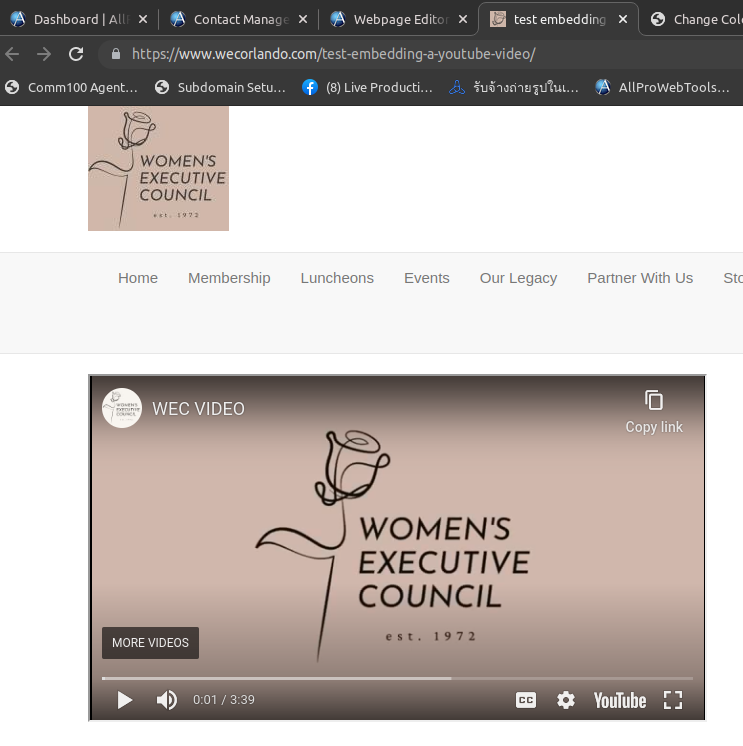Open the AllProWebTools bookmark
This screenshot has width=743, height=746.
pos(662,88)
